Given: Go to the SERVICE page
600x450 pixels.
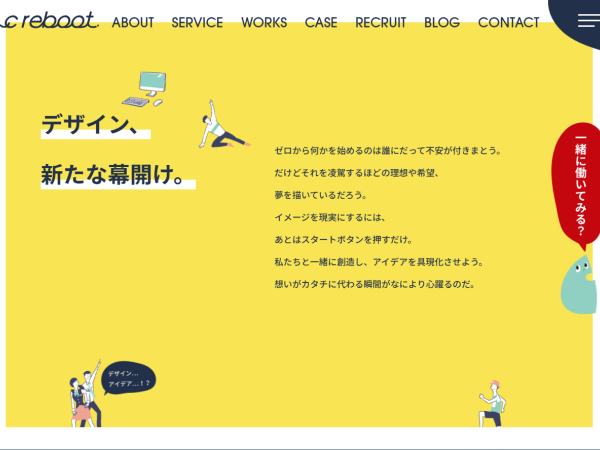Looking at the screenshot, I should pyautogui.click(x=197, y=22).
